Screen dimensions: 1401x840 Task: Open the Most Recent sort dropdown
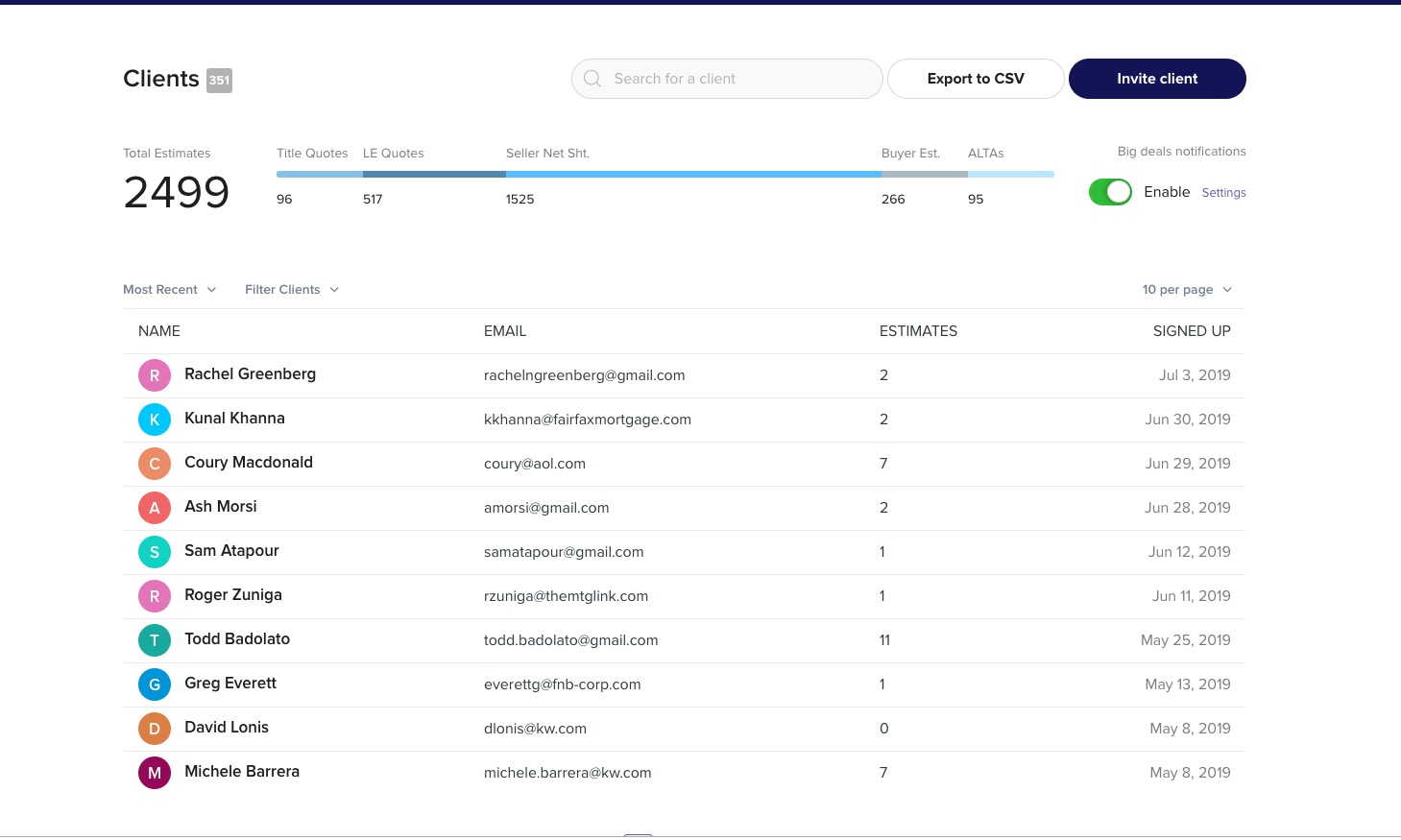(169, 290)
